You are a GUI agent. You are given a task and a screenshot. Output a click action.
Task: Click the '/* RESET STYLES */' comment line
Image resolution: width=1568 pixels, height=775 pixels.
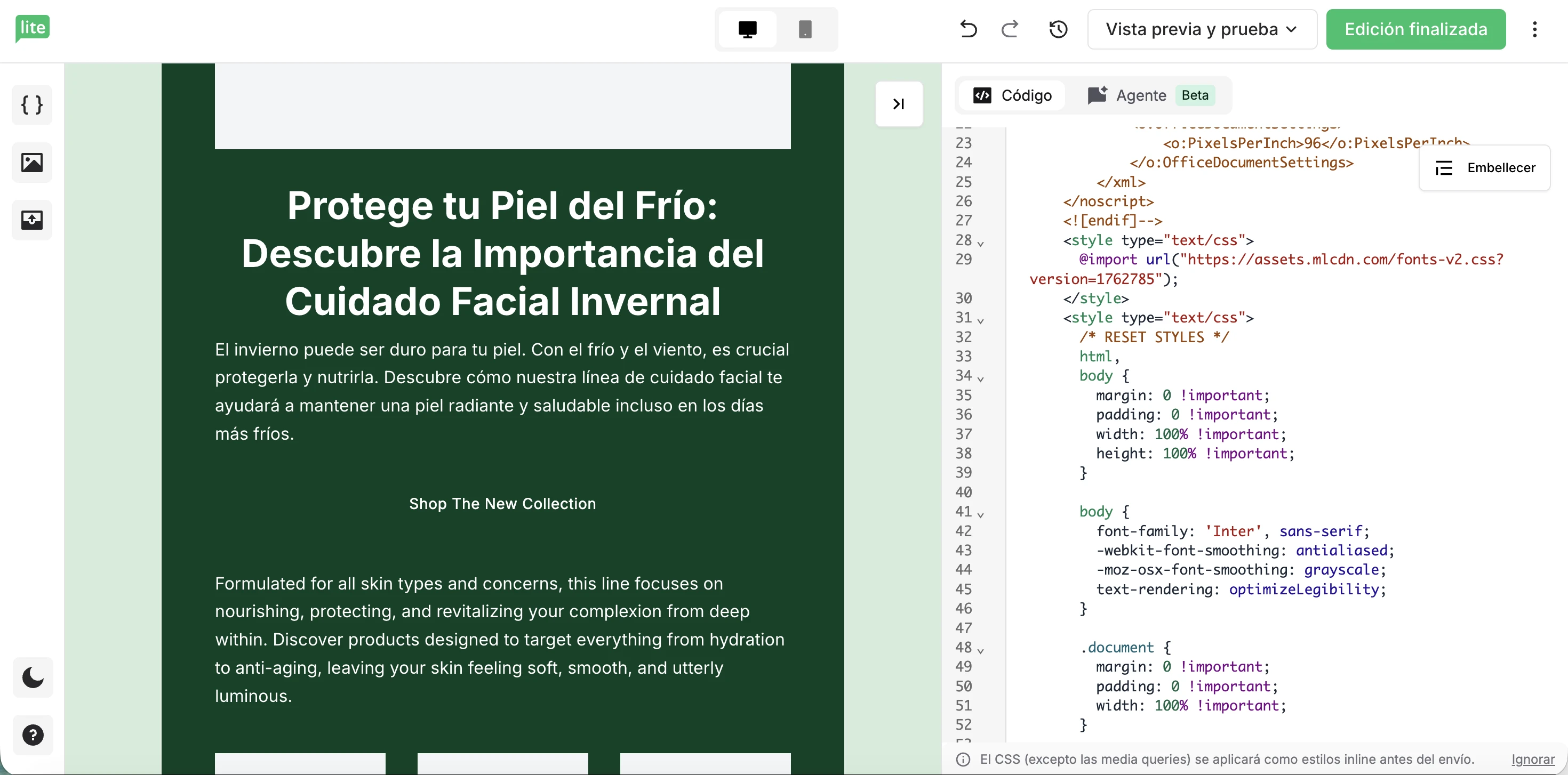pos(1154,337)
